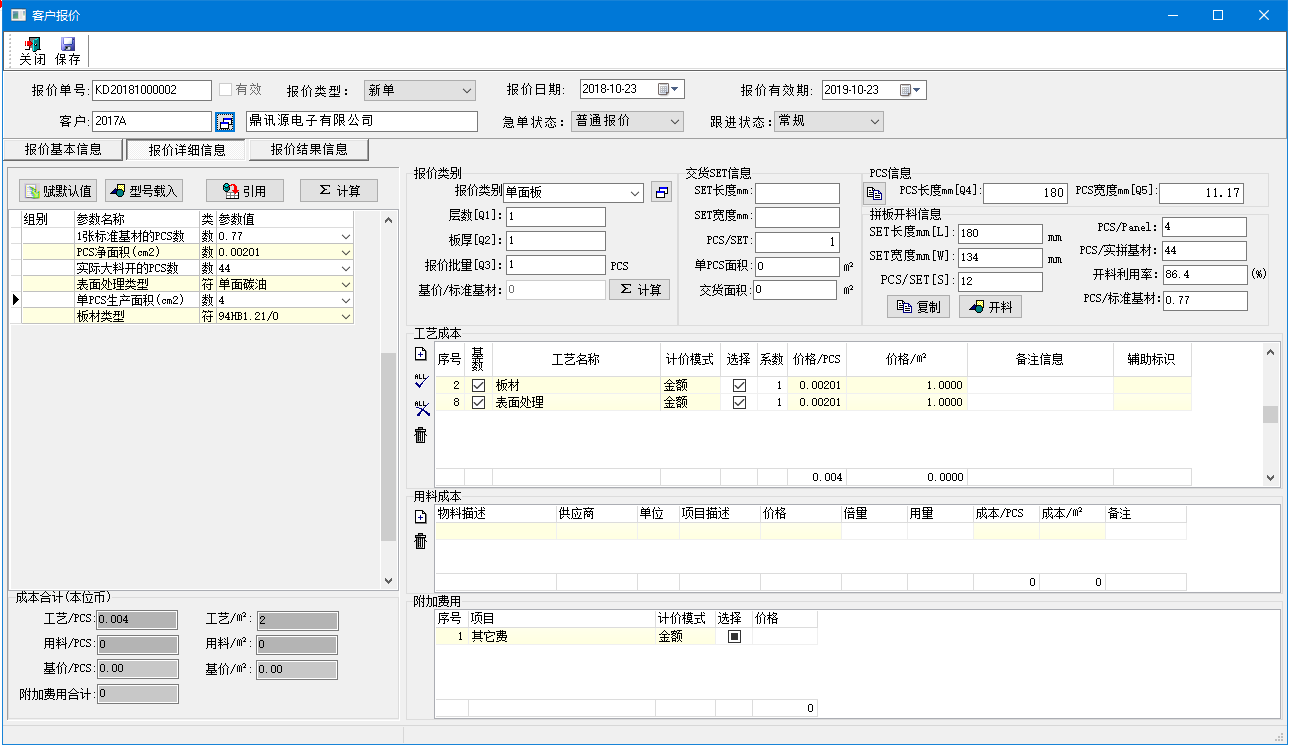This screenshot has width=1289, height=746.
Task: Click 其它费 row in 附加费用
Action: click(x=626, y=636)
